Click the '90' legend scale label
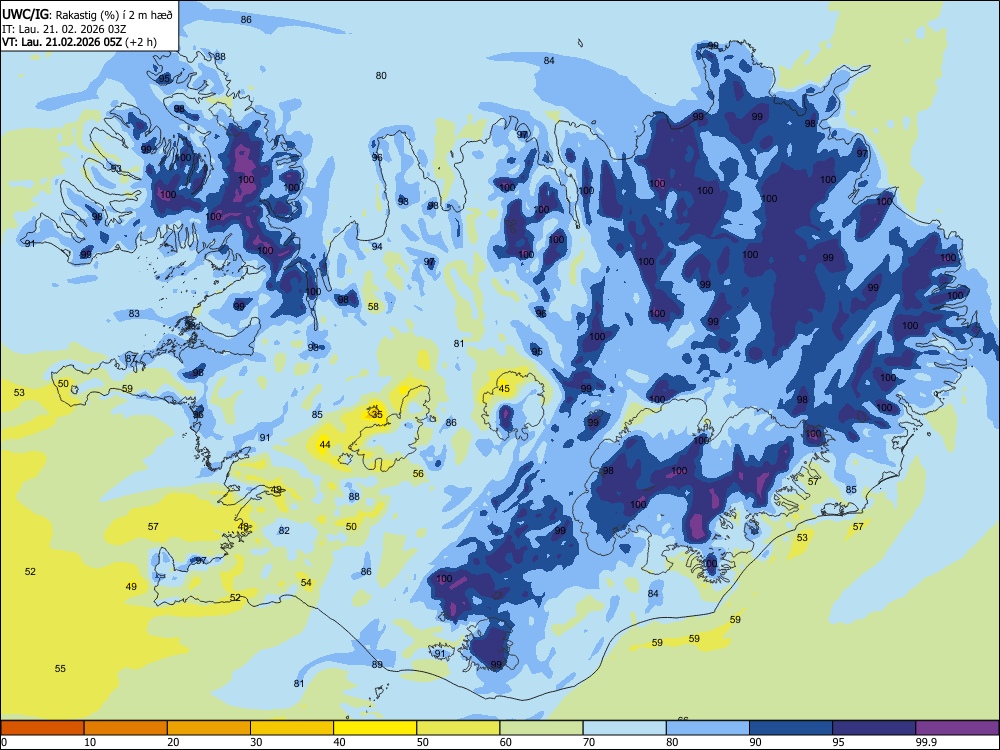The height and width of the screenshot is (750, 1000). click(x=755, y=742)
